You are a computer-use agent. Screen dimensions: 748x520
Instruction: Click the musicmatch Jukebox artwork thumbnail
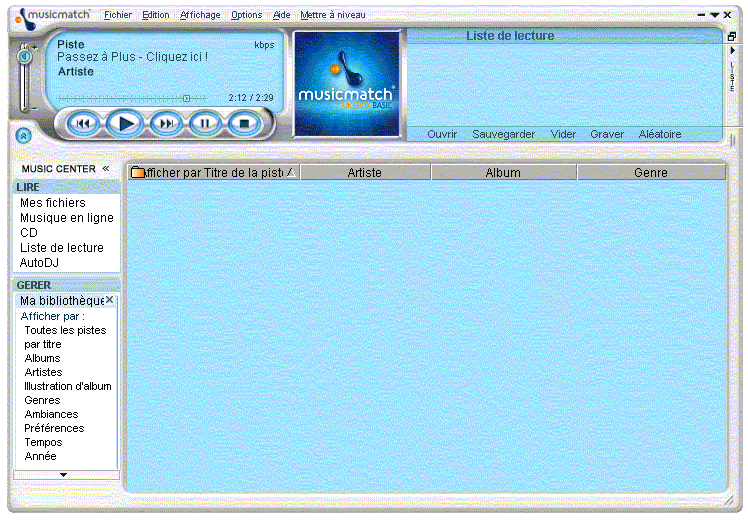pyautogui.click(x=347, y=84)
